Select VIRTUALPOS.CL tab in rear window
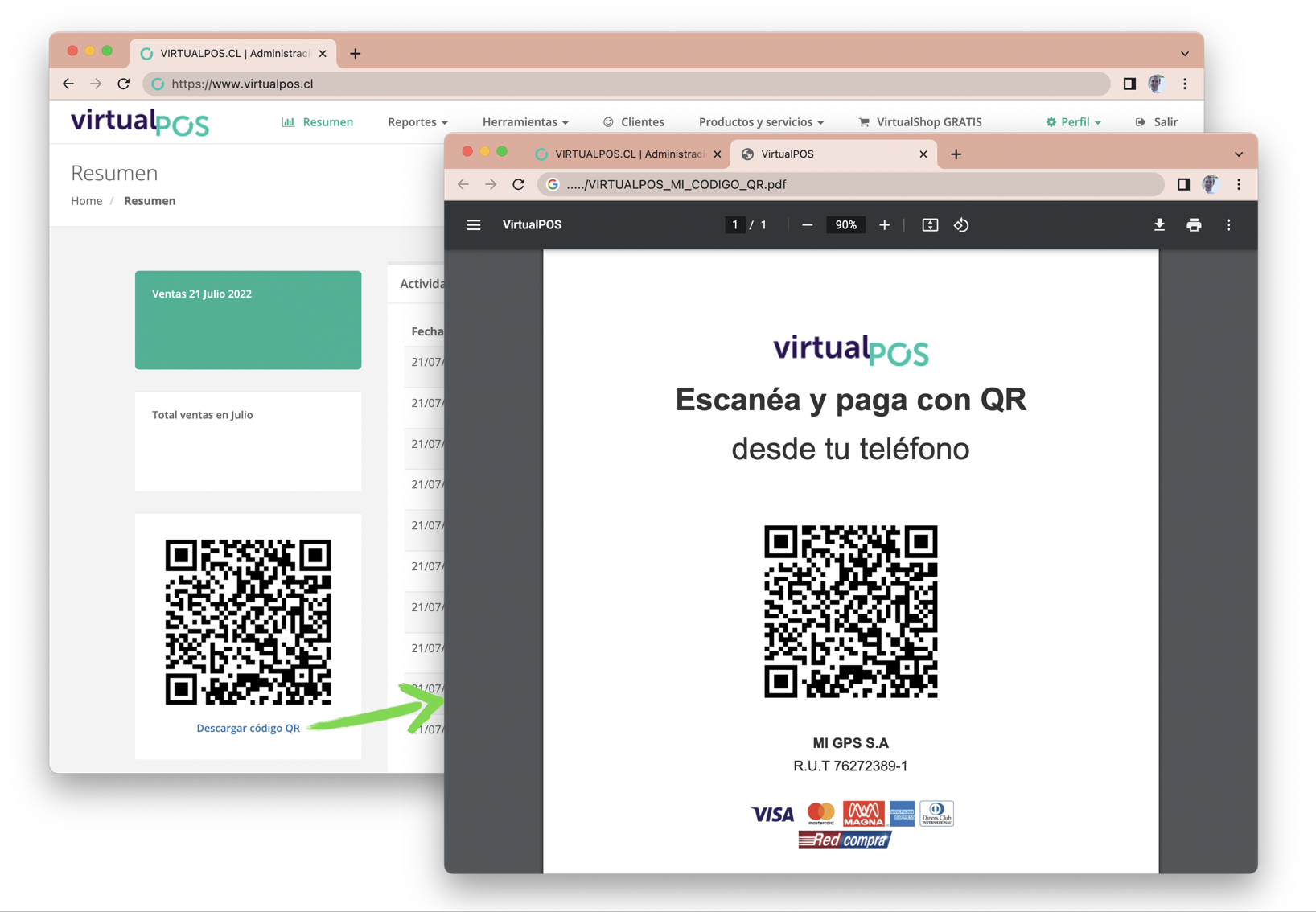 tap(233, 54)
